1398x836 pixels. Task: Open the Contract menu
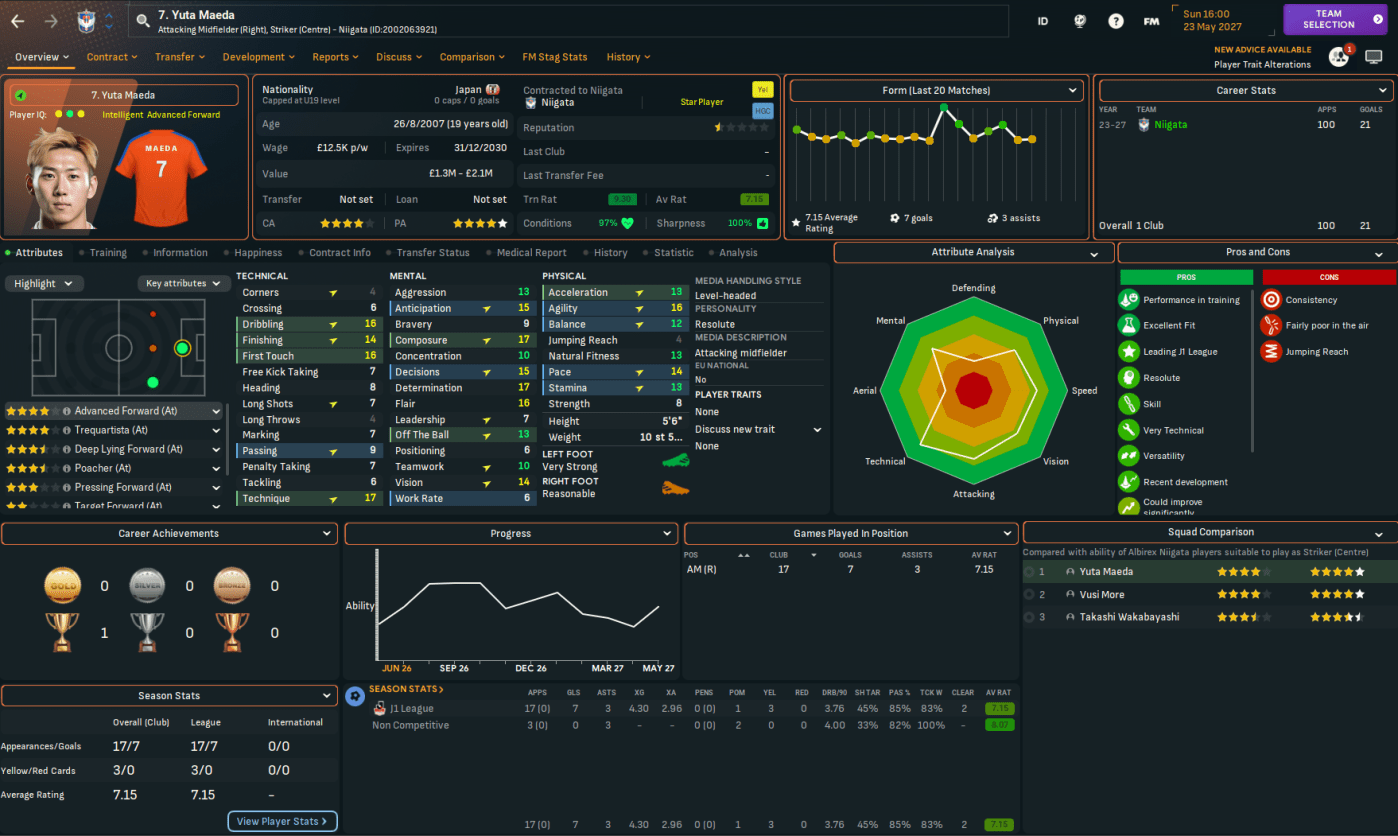[111, 57]
